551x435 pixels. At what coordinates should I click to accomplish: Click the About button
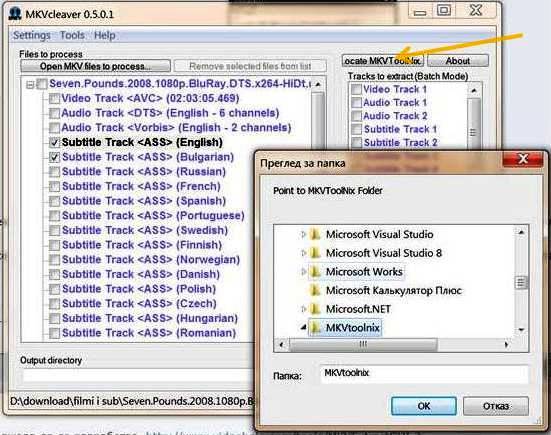click(458, 61)
